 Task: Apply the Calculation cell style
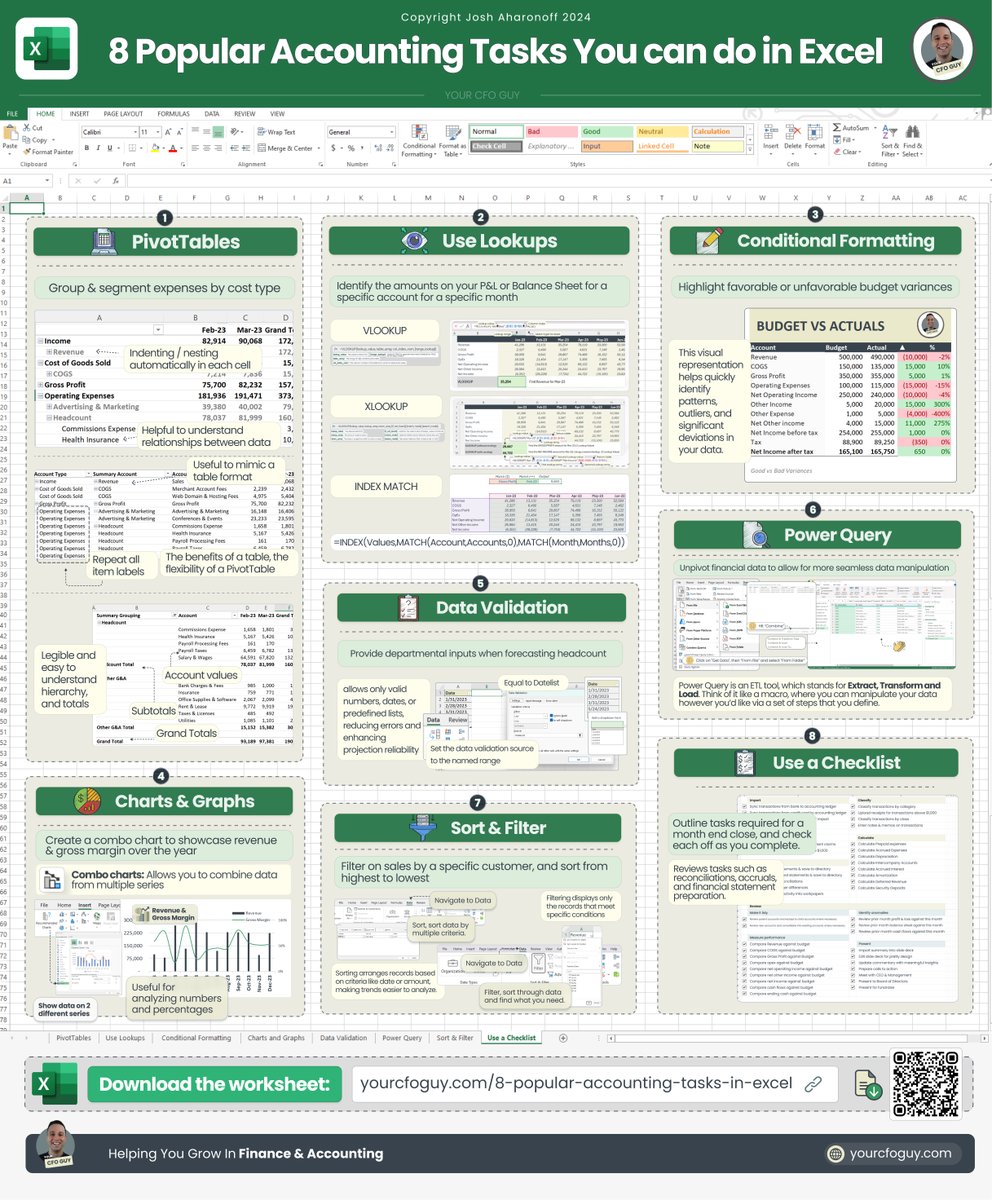pos(718,132)
